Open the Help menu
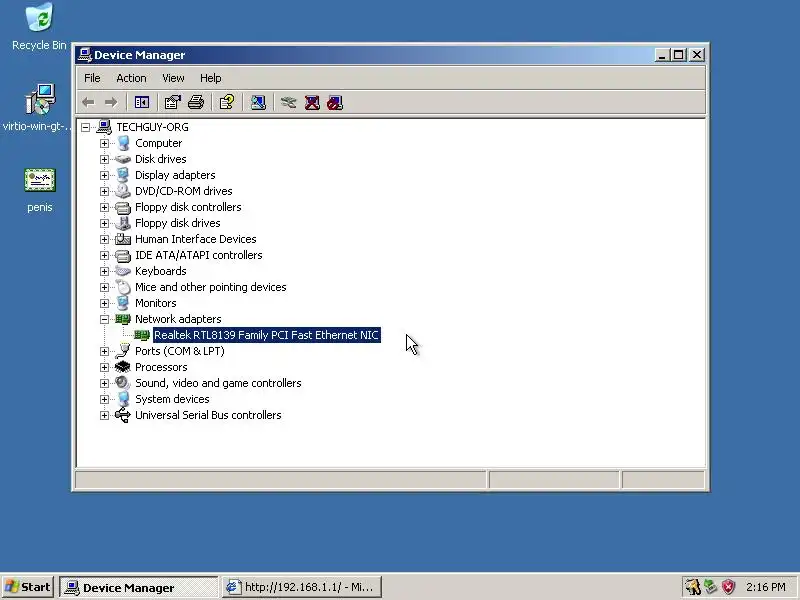 pyautogui.click(x=210, y=78)
